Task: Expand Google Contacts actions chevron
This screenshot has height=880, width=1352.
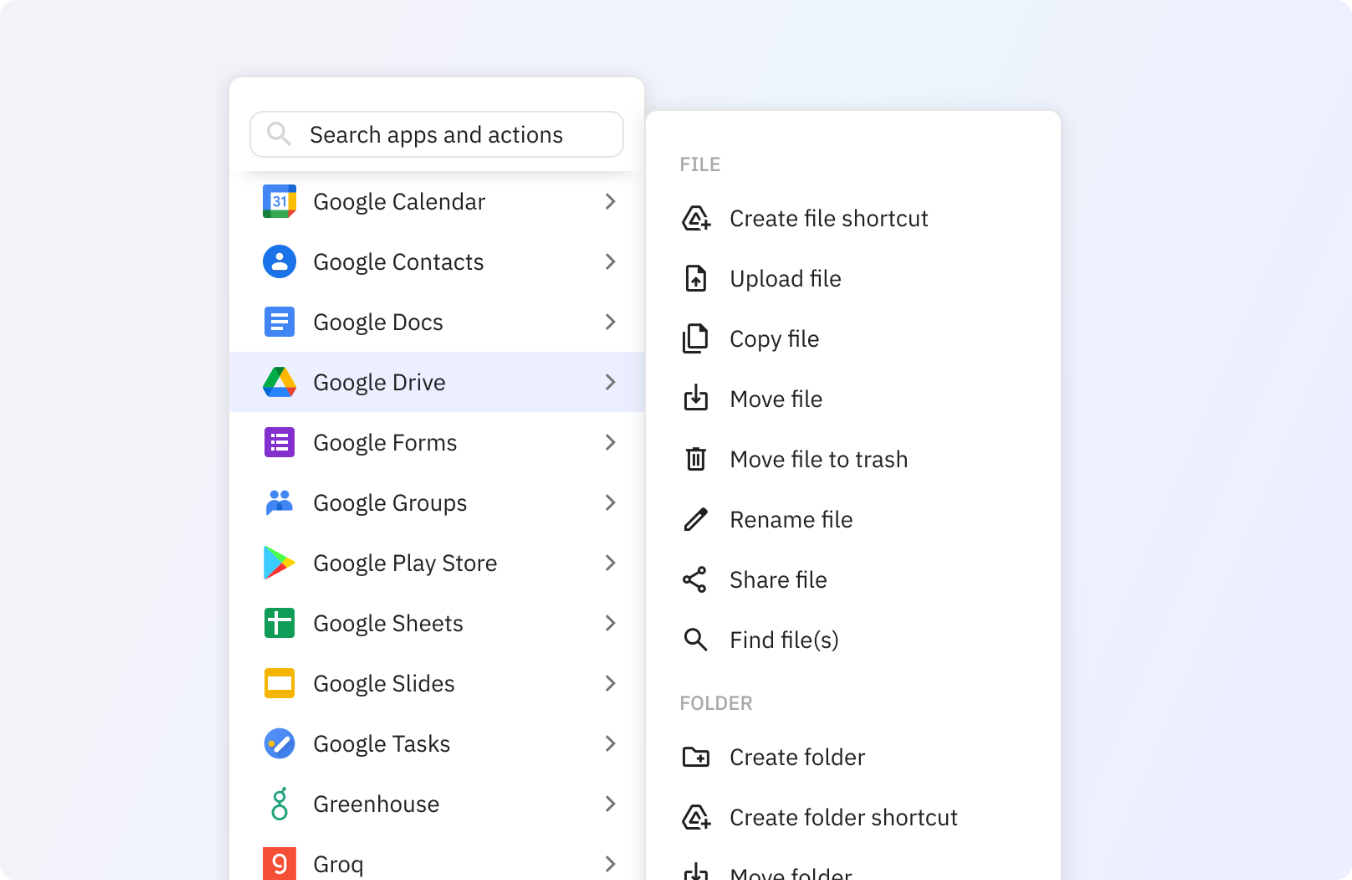Action: 610,262
